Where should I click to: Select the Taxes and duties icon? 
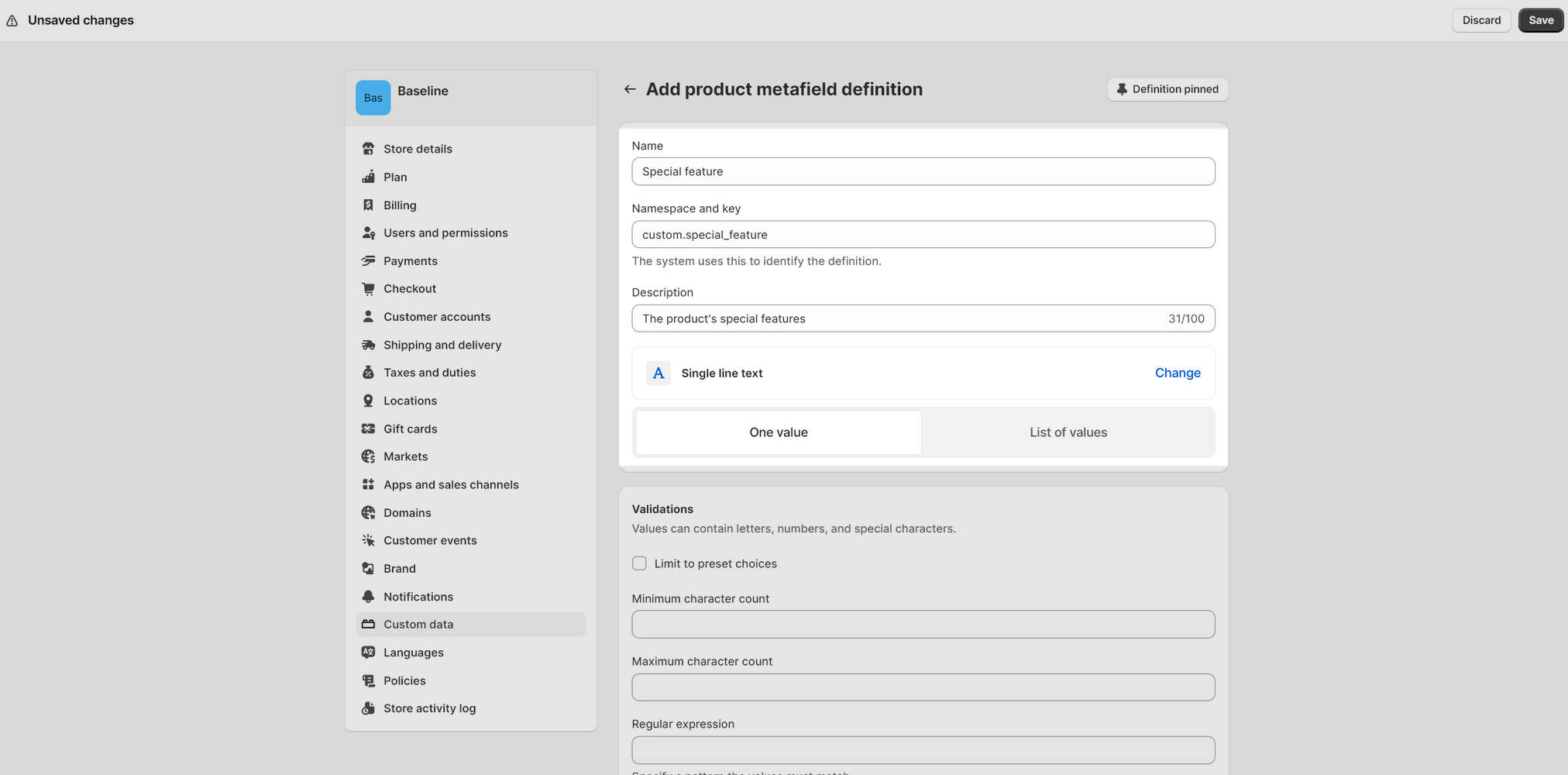coord(368,372)
